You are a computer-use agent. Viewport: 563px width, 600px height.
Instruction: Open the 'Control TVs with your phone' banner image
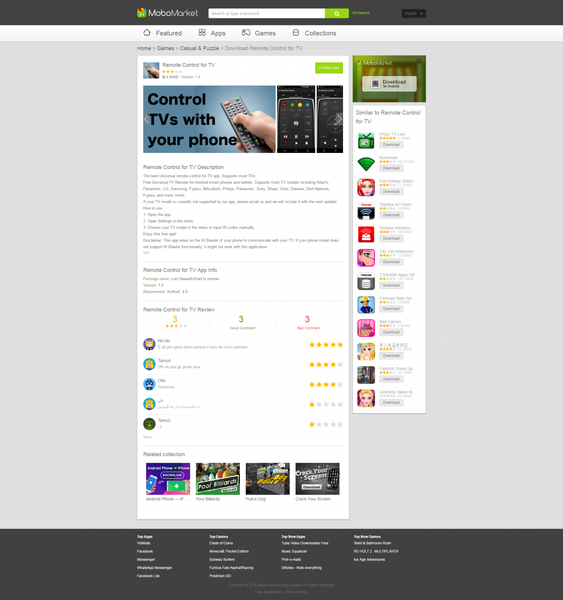pyautogui.click(x=209, y=119)
